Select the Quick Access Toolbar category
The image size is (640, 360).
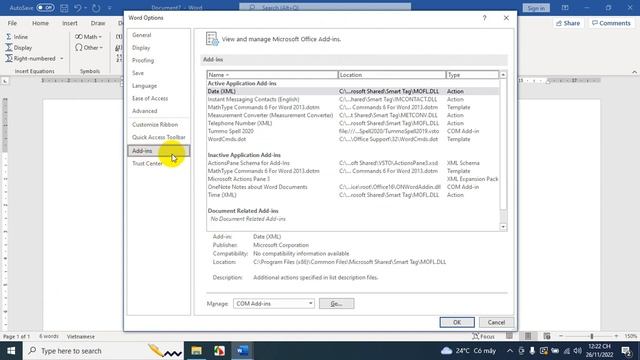[158, 137]
